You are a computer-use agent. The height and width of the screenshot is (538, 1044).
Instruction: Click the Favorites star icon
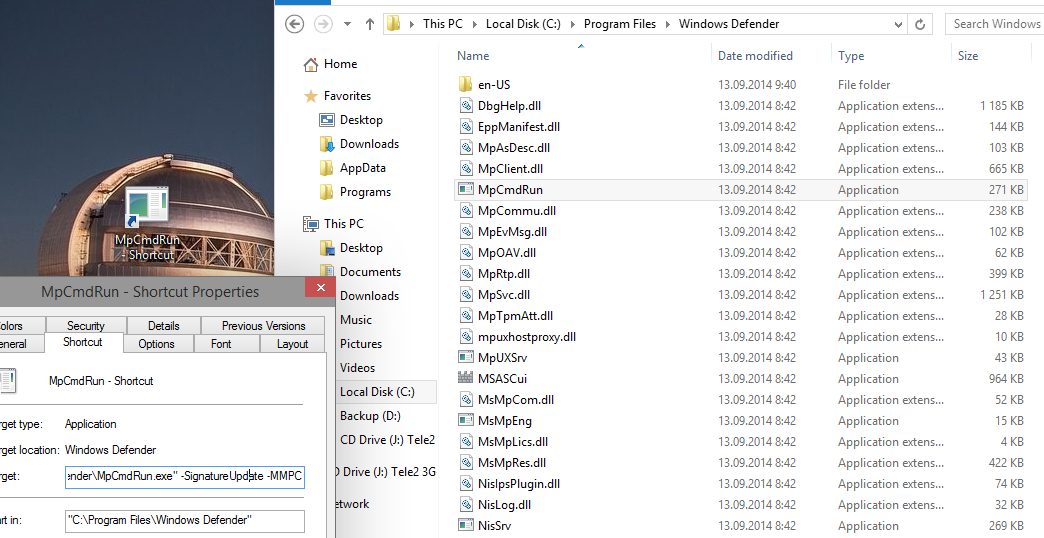tap(311, 96)
